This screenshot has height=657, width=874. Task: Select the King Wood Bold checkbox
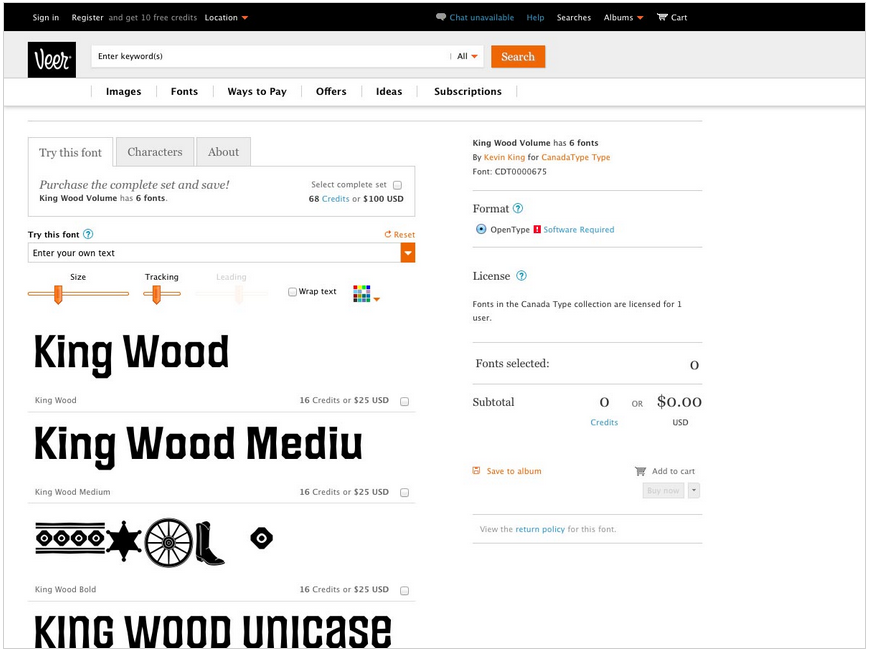[405, 591]
